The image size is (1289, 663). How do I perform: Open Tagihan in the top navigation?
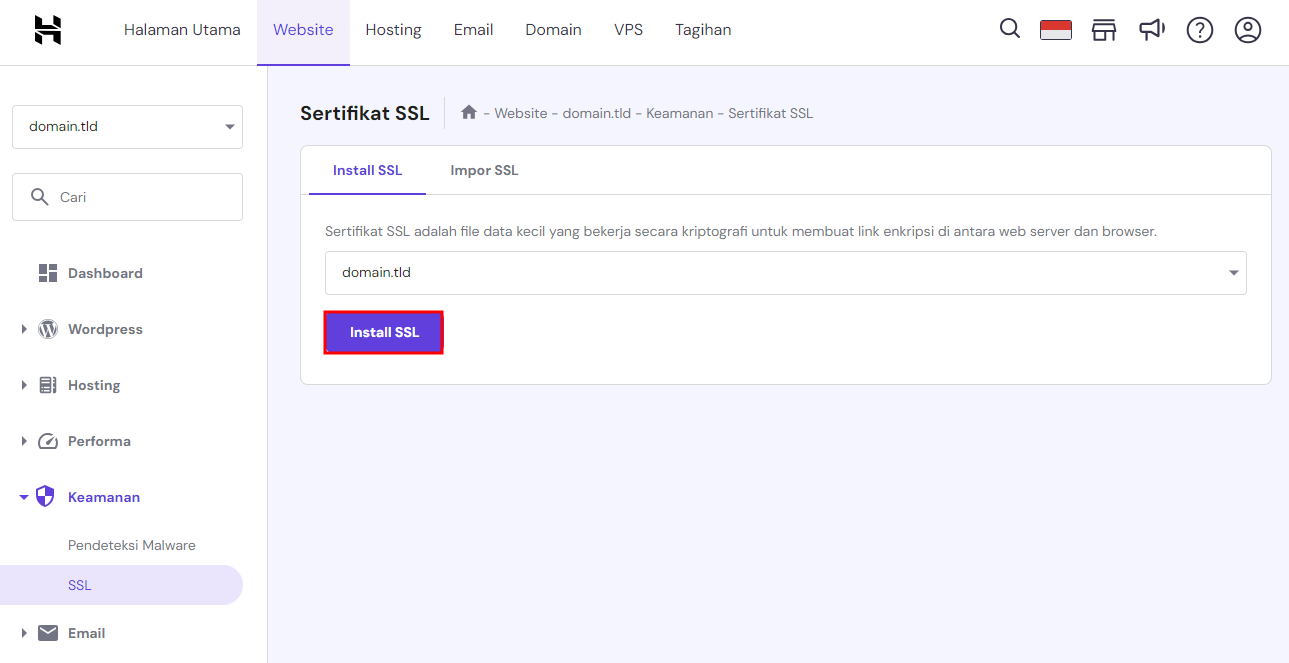pos(703,29)
